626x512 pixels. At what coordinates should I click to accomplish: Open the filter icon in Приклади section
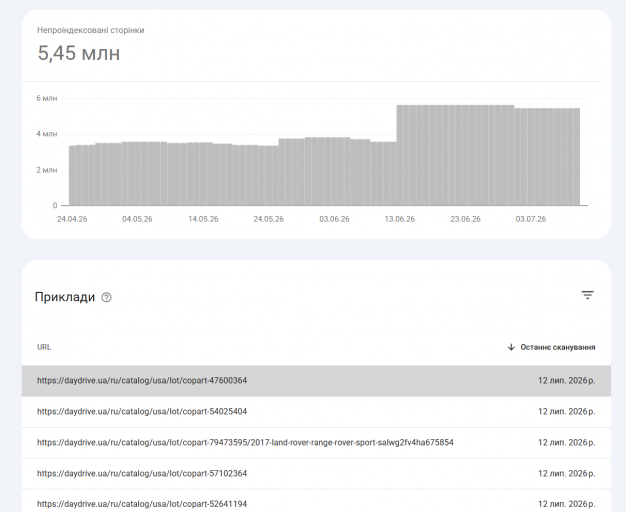587,295
